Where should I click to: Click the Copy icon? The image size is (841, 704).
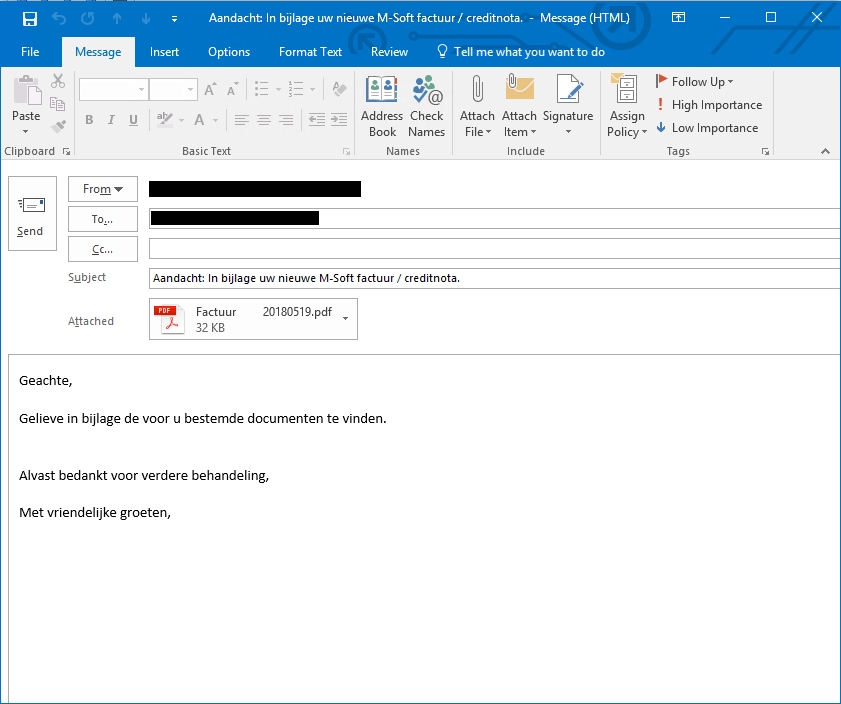point(57,103)
